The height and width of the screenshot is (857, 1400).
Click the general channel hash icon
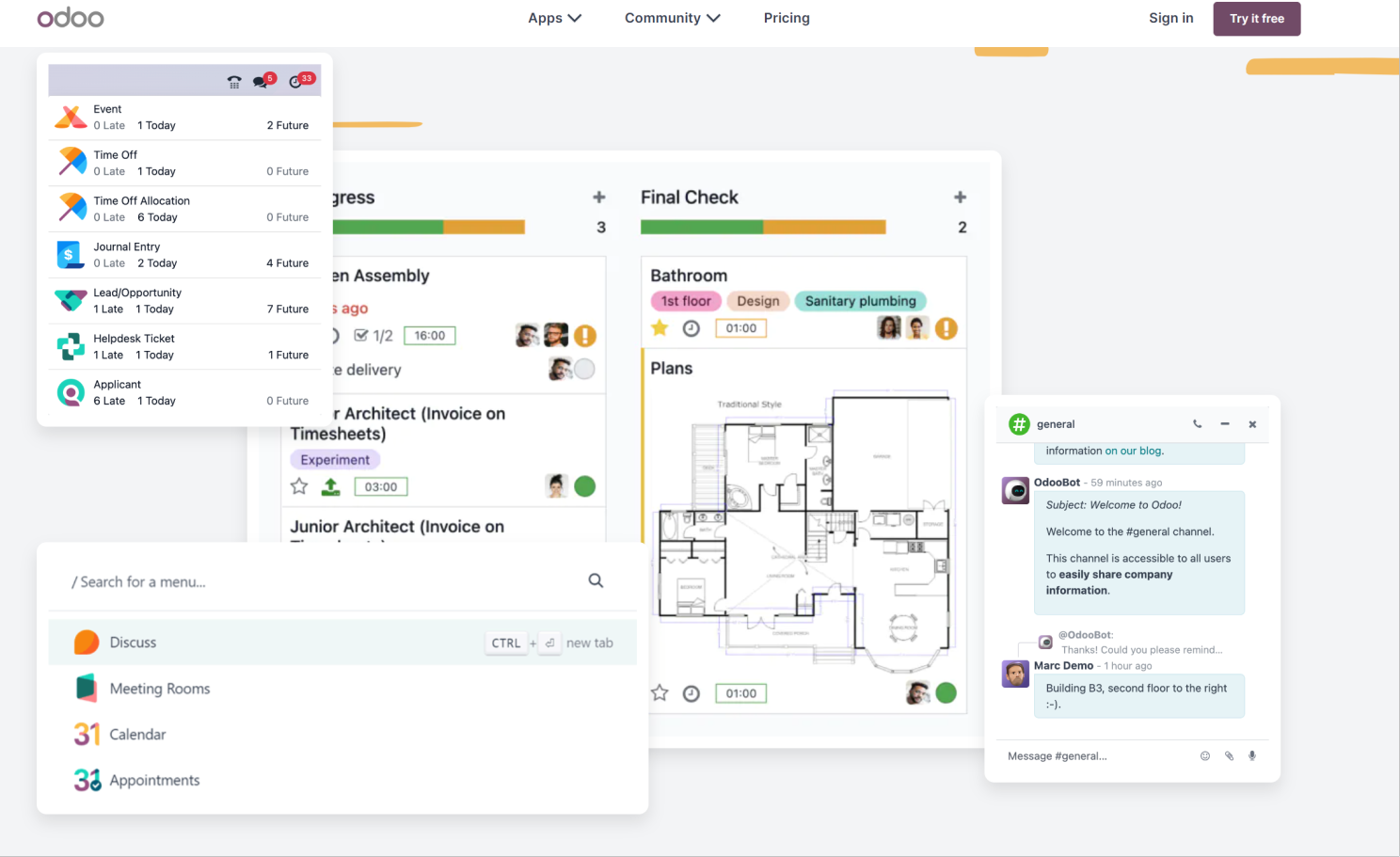[x=1019, y=424]
